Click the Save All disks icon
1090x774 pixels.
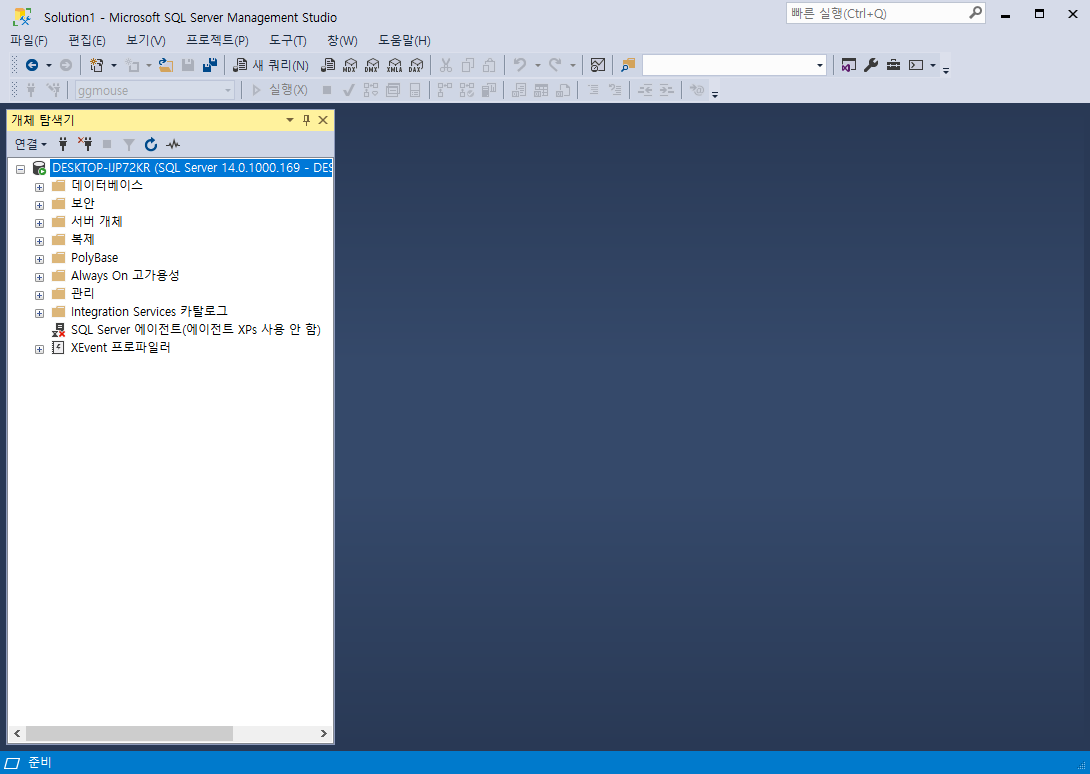[209, 65]
